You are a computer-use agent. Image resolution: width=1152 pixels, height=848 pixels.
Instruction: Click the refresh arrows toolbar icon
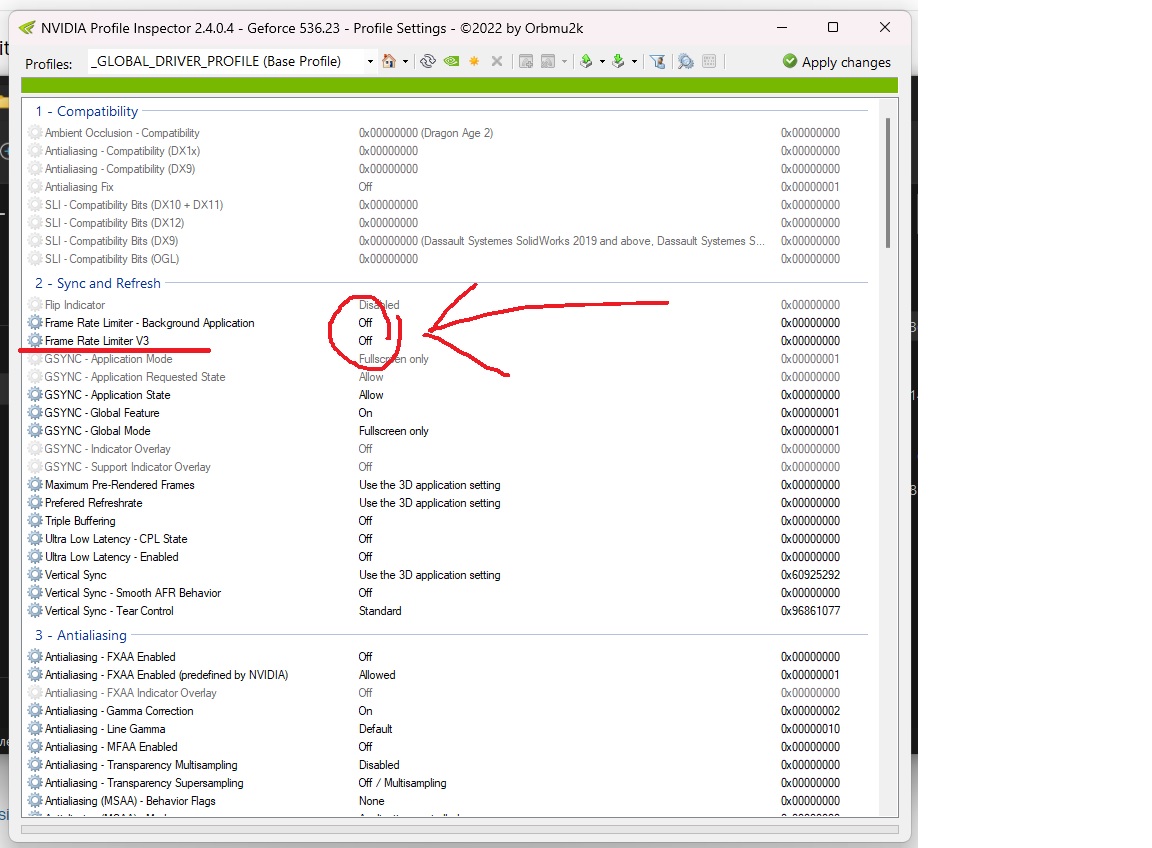pos(428,62)
